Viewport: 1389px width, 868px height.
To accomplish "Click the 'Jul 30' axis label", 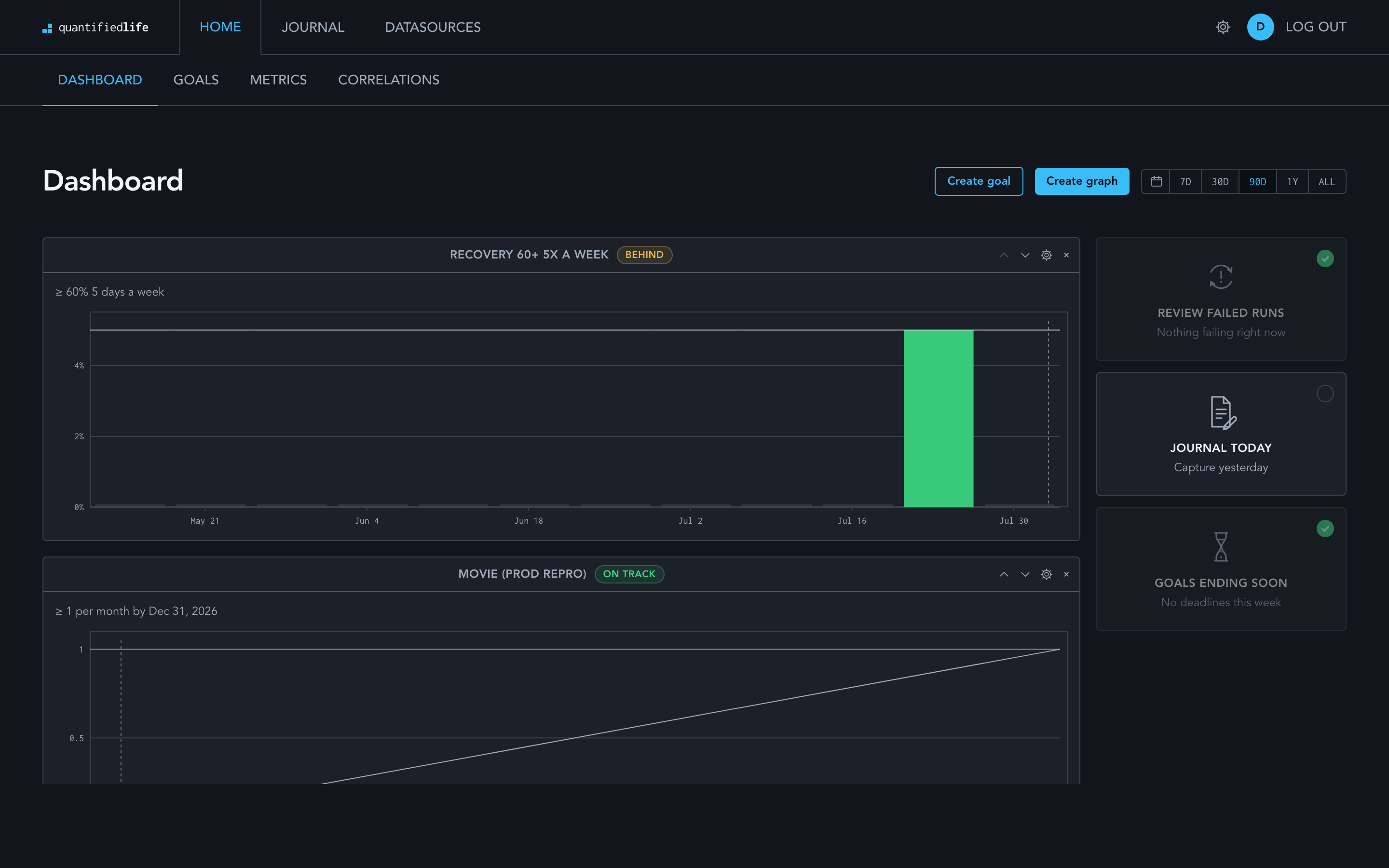I will pyautogui.click(x=1014, y=521).
